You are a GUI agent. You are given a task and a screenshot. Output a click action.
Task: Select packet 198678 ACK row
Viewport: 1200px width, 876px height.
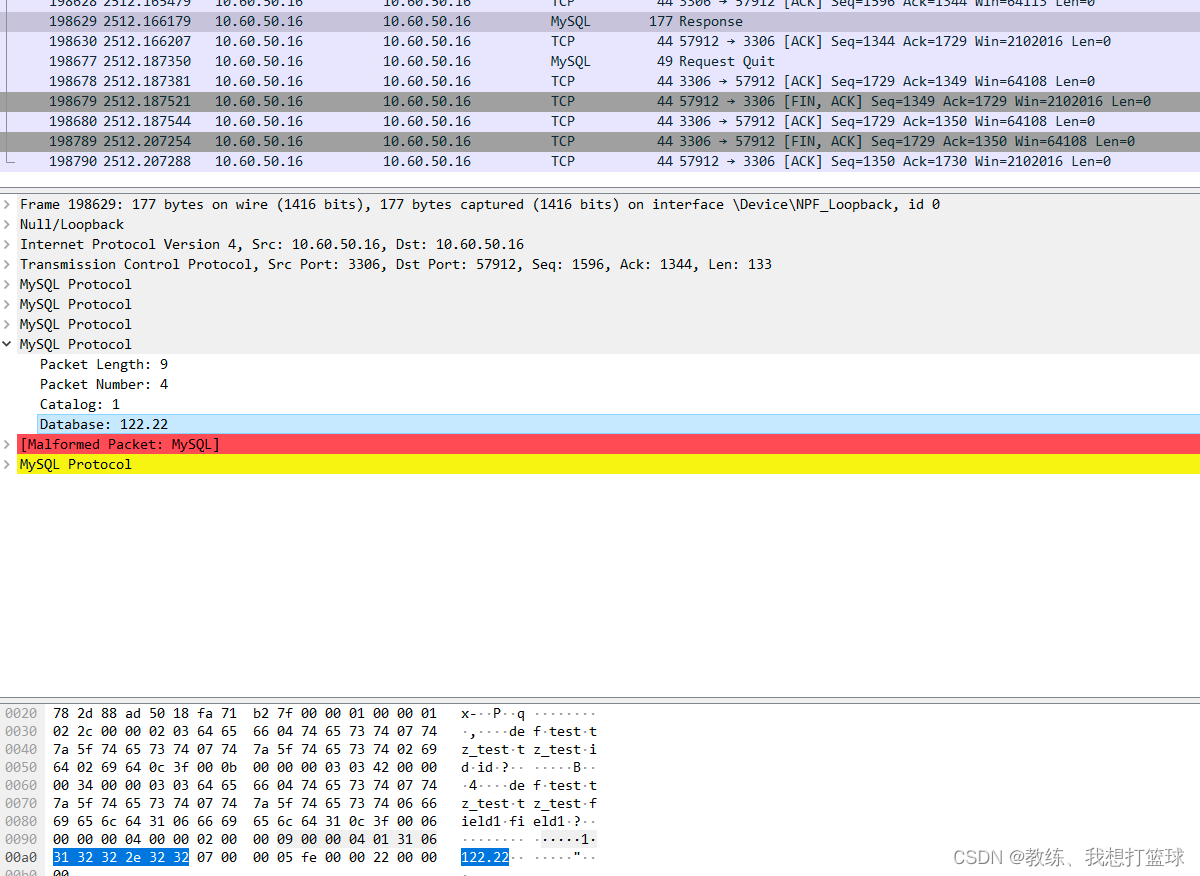[x=600, y=81]
